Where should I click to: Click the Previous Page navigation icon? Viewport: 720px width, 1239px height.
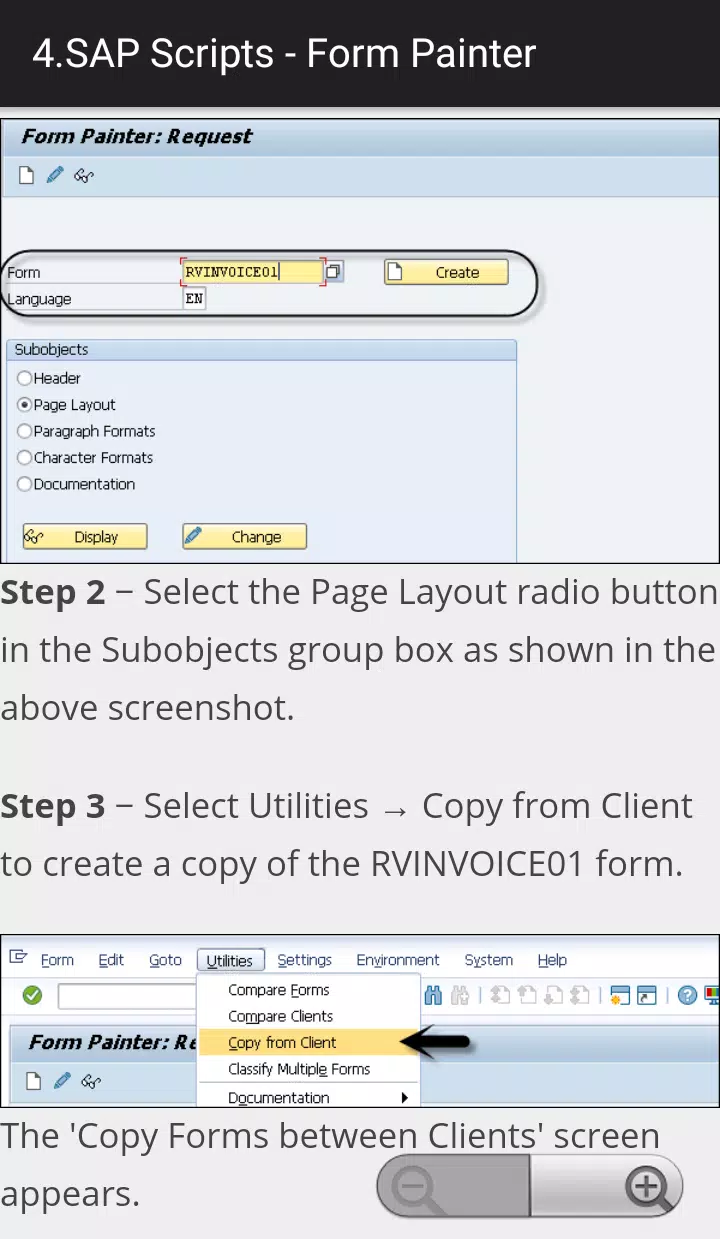pos(526,995)
